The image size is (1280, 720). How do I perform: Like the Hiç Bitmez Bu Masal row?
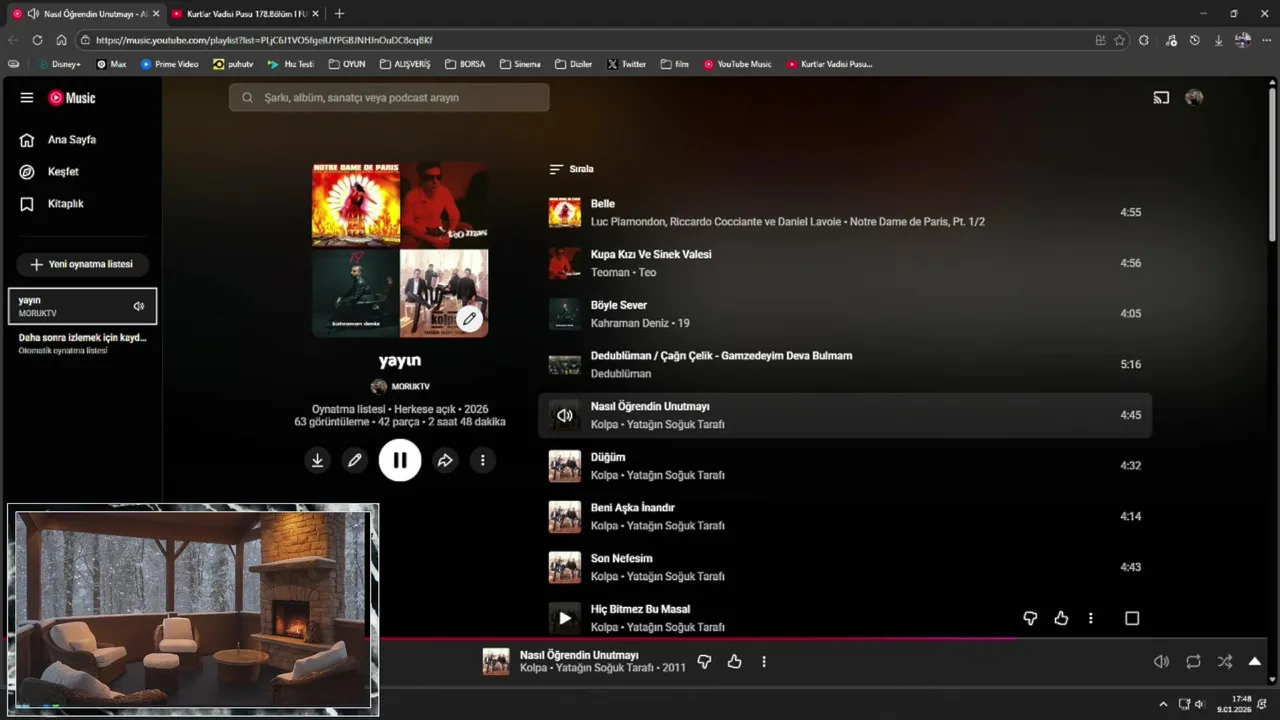tap(1061, 618)
